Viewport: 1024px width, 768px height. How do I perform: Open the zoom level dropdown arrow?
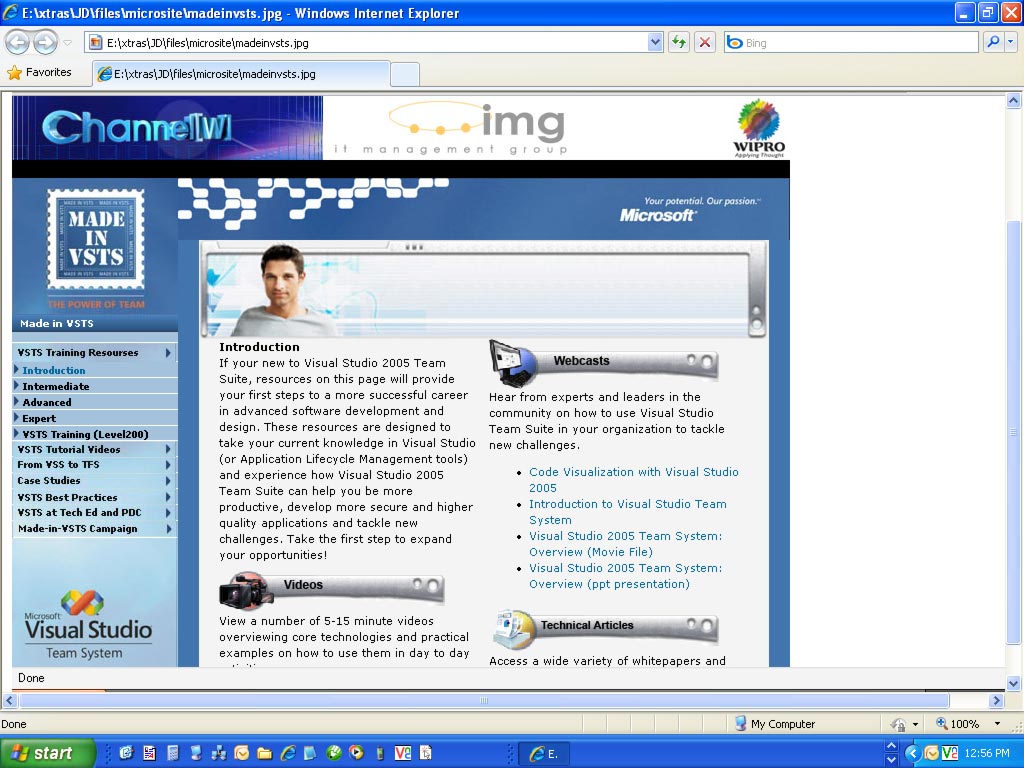click(997, 724)
